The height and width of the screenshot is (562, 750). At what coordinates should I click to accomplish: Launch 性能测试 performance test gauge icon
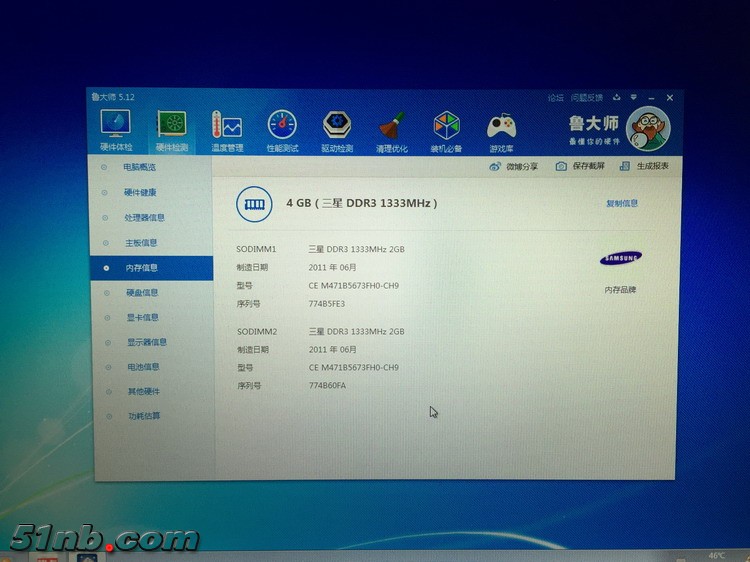[282, 126]
